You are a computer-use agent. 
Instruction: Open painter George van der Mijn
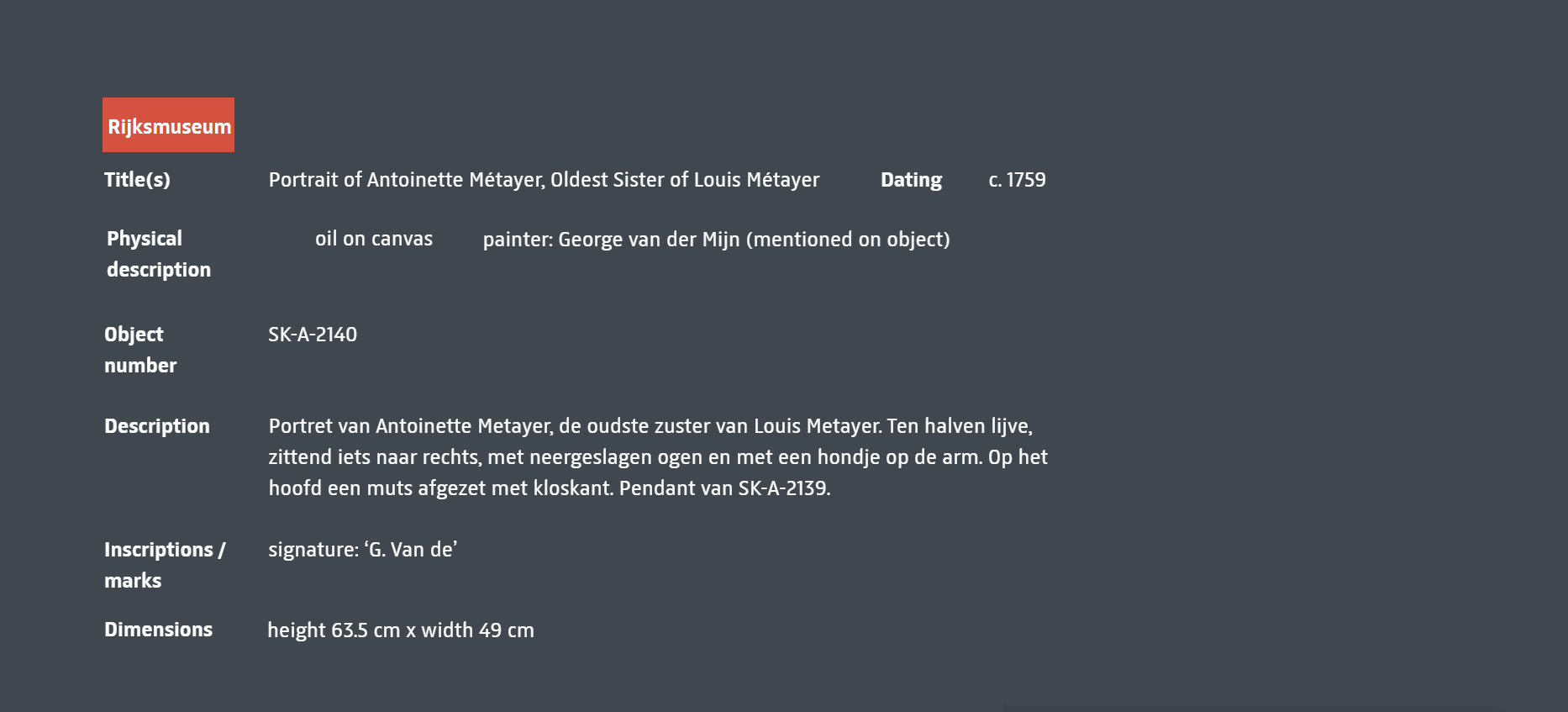(x=649, y=240)
